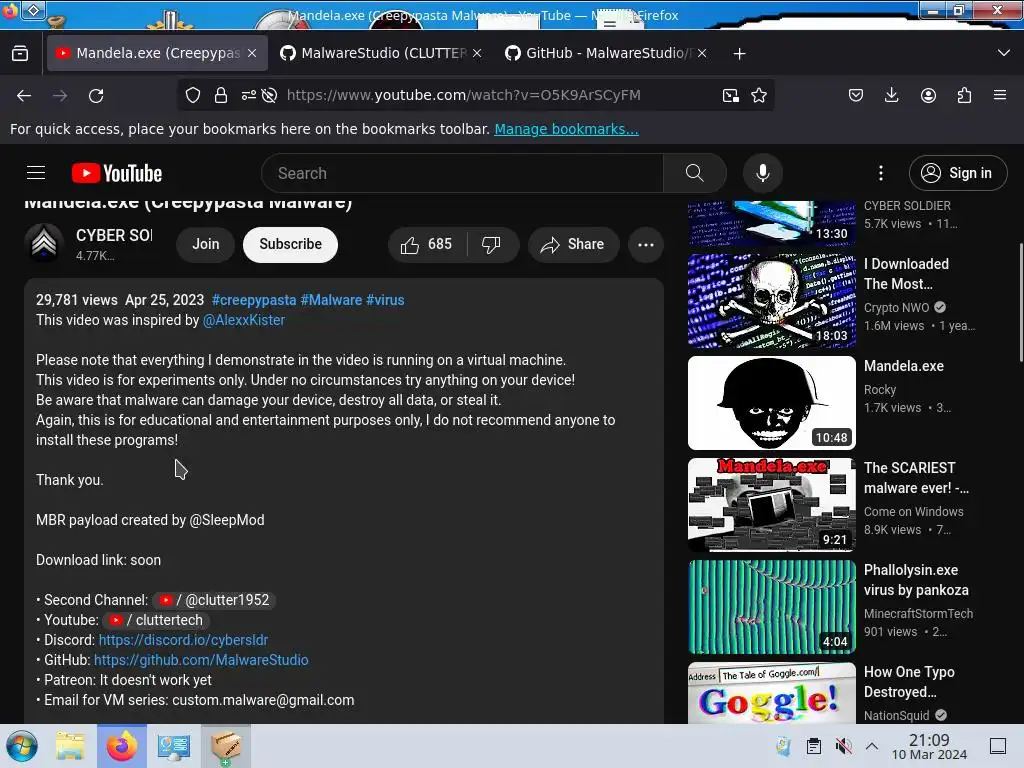The image size is (1024, 768).
Task: Toggle muted volume tray icon
Action: coord(844,746)
